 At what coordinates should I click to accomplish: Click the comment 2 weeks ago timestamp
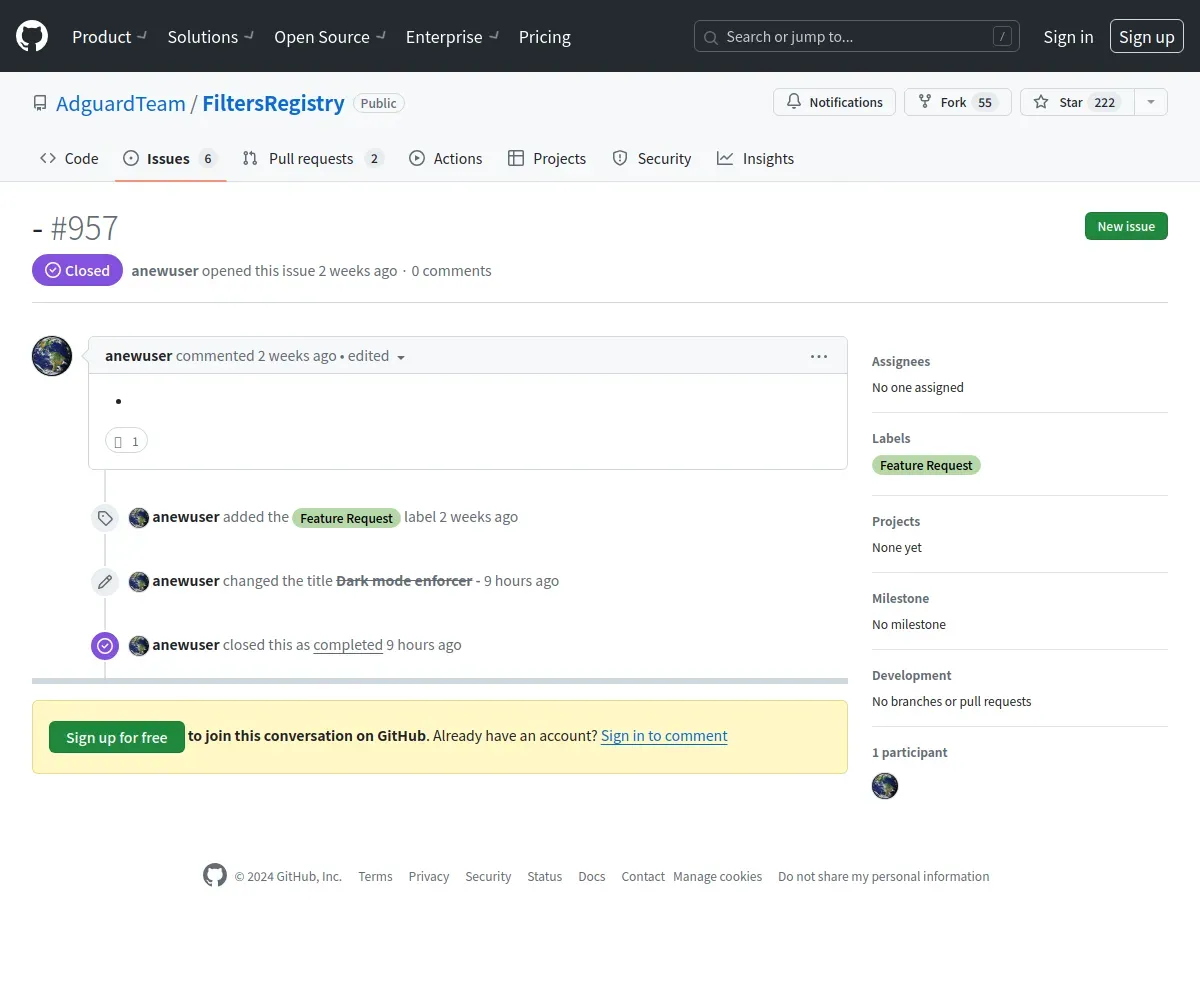click(x=297, y=355)
